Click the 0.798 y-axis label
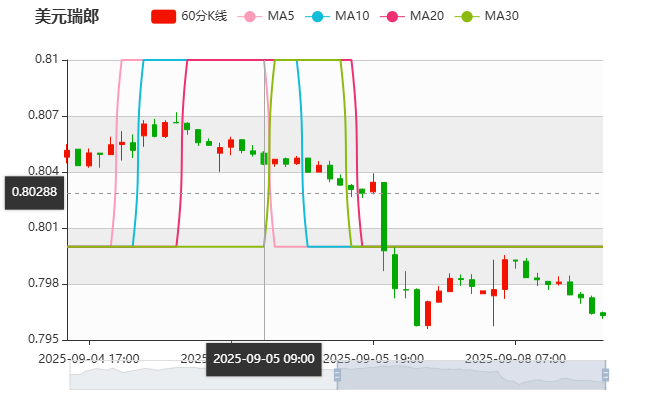Image resolution: width=670 pixels, height=400 pixels. pyautogui.click(x=43, y=283)
